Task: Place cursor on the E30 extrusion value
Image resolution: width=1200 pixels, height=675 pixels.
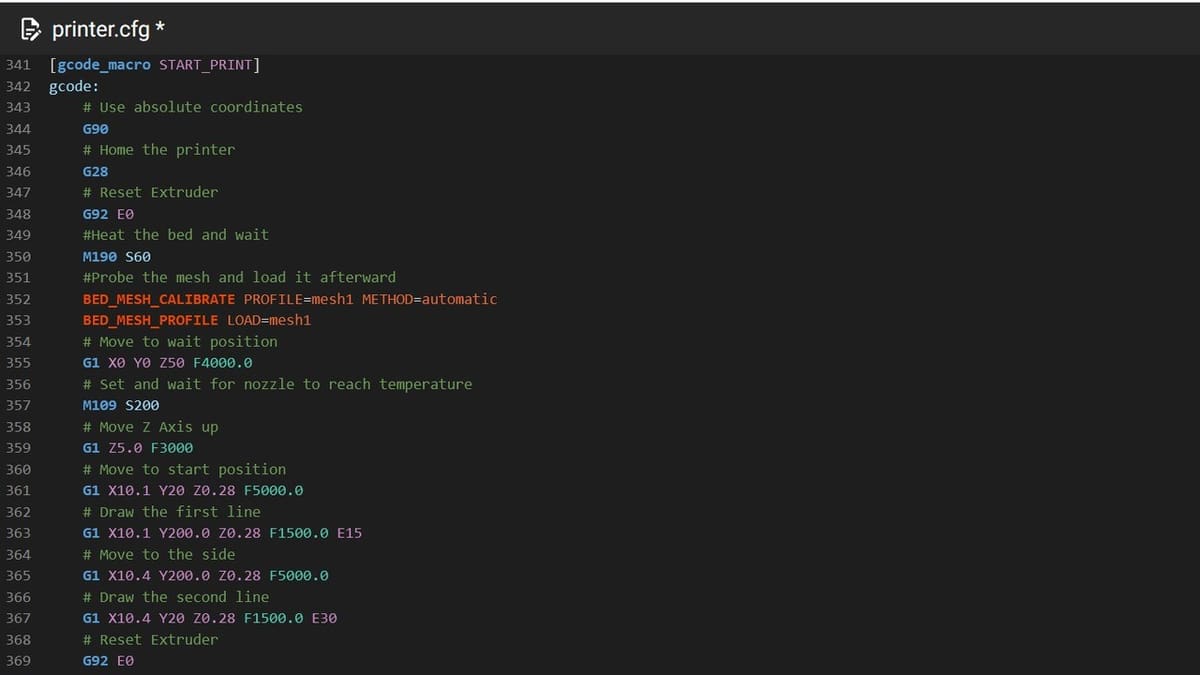Action: [x=324, y=618]
